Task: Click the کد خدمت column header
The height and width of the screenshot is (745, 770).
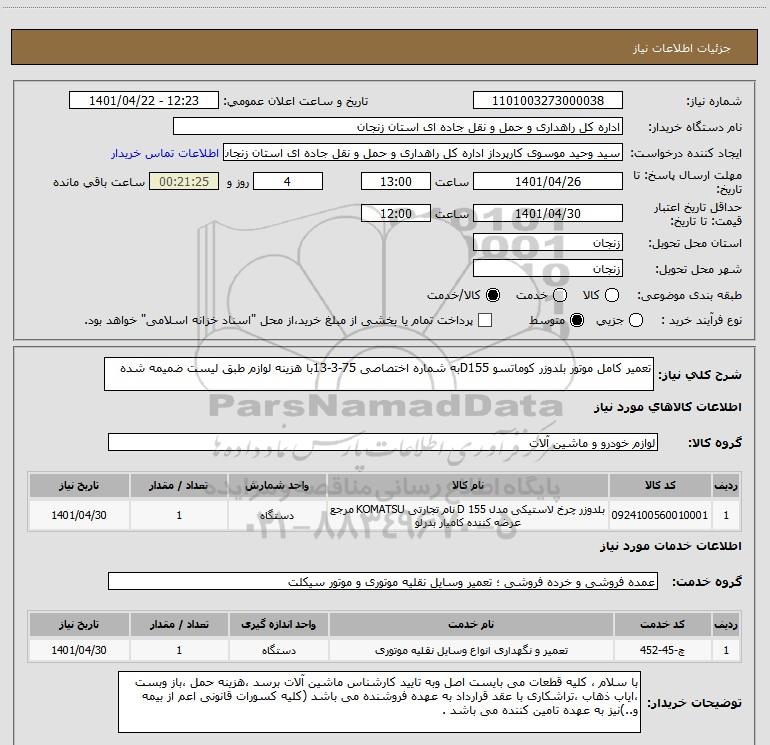Action: (662, 624)
